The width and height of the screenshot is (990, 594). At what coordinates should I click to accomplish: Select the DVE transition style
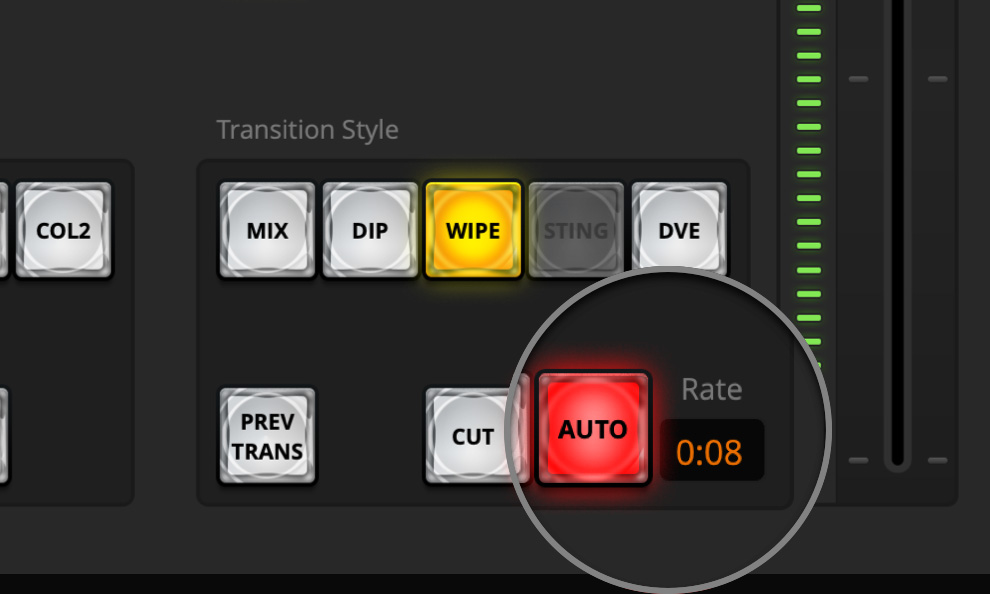(679, 231)
